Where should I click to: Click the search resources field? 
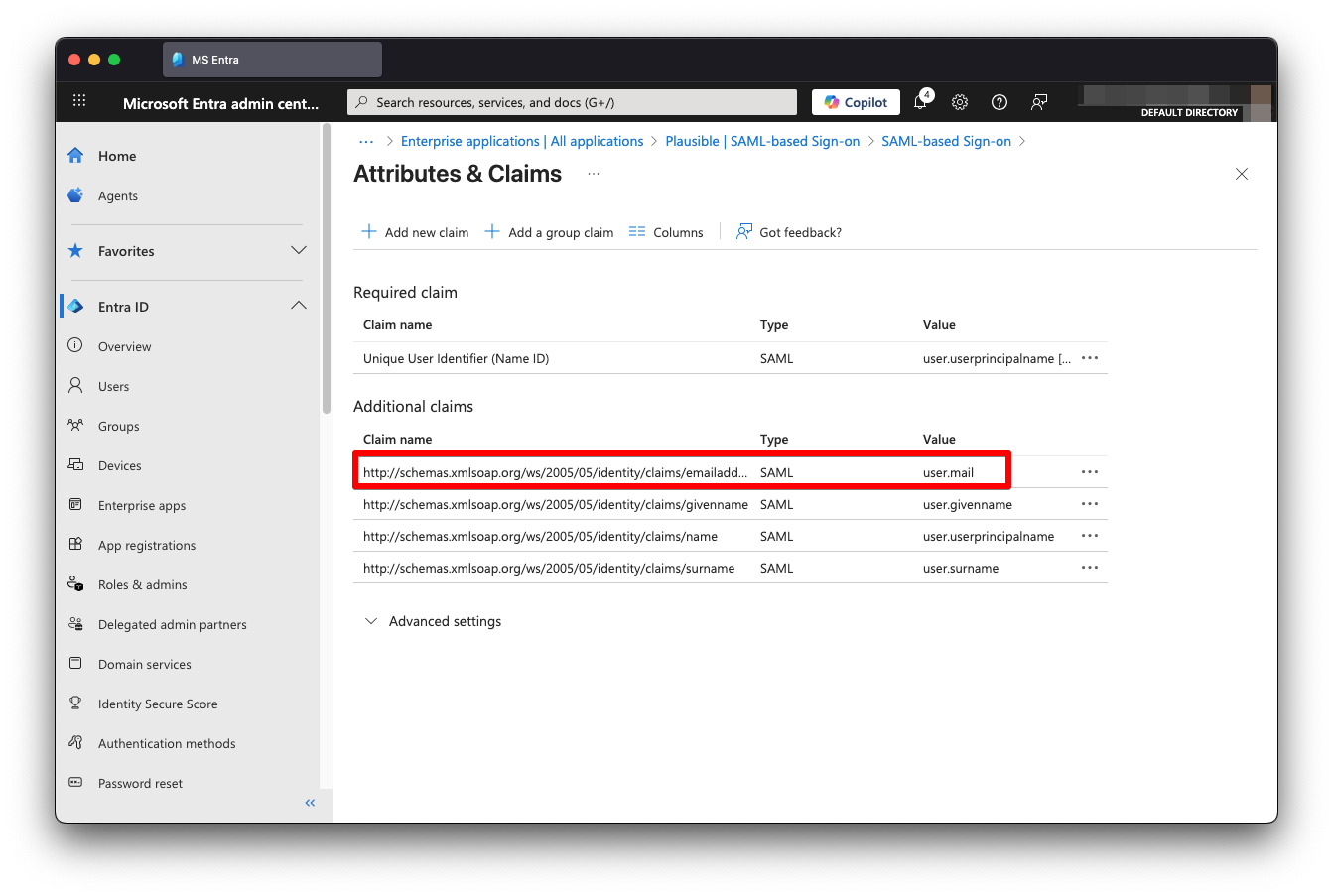(572, 101)
